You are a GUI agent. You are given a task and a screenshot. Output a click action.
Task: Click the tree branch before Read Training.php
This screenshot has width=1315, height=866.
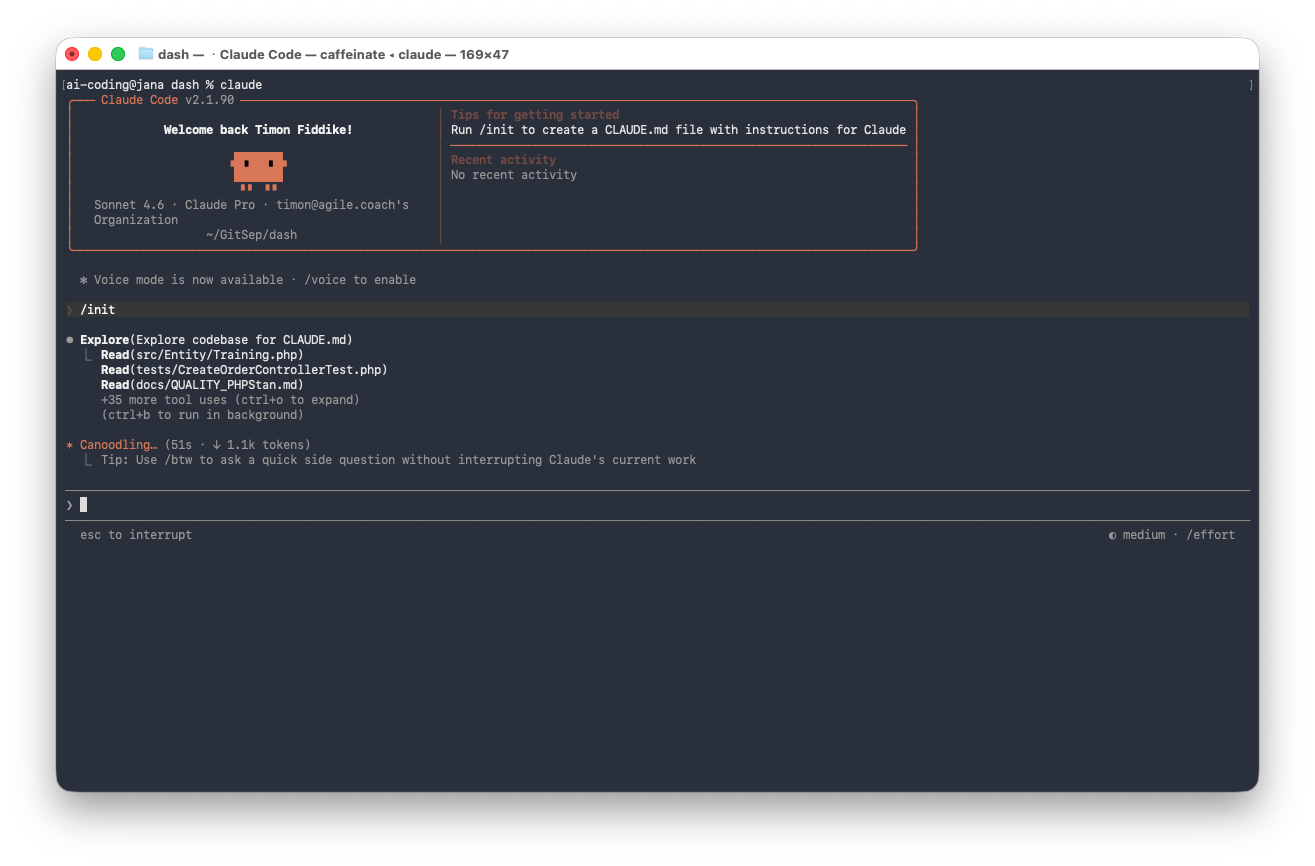tap(88, 355)
